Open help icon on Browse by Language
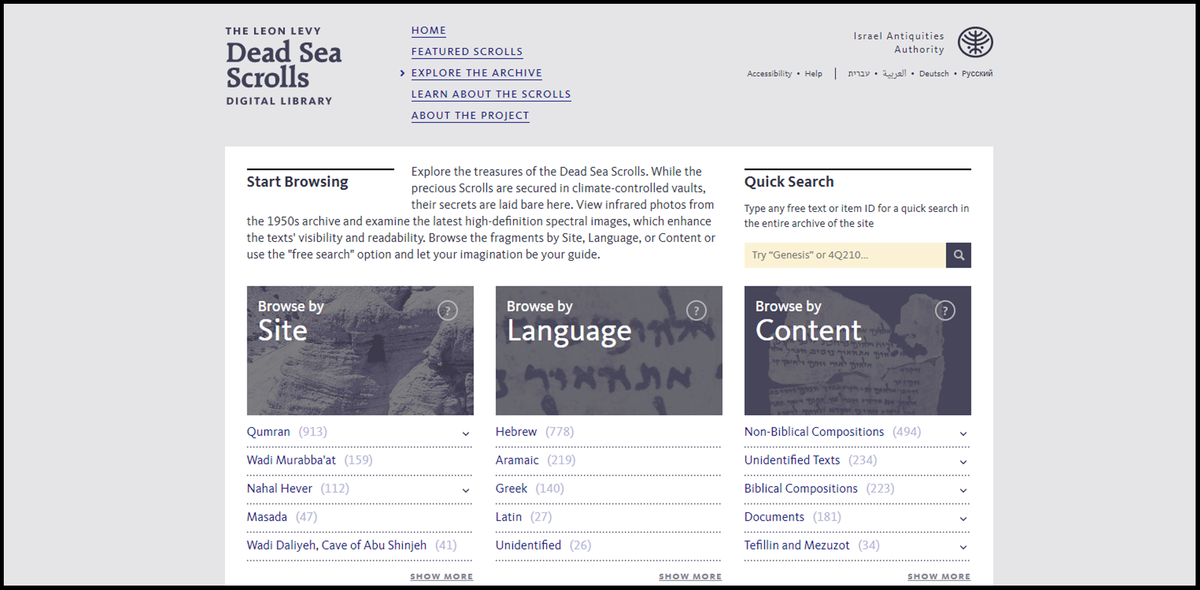 coord(696,311)
